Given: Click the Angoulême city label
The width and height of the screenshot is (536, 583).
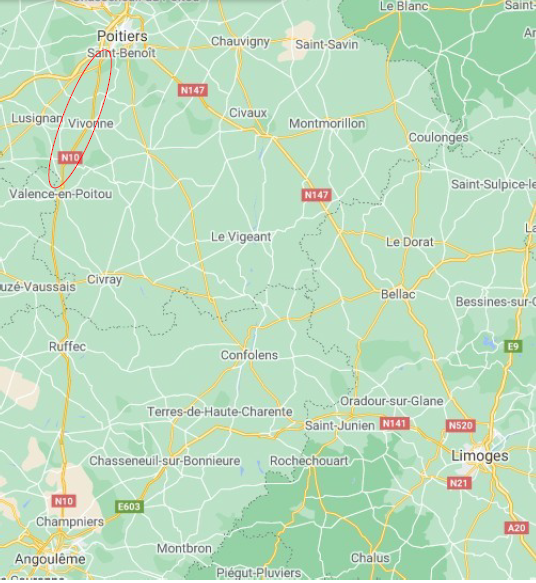Looking at the screenshot, I should tap(50, 559).
